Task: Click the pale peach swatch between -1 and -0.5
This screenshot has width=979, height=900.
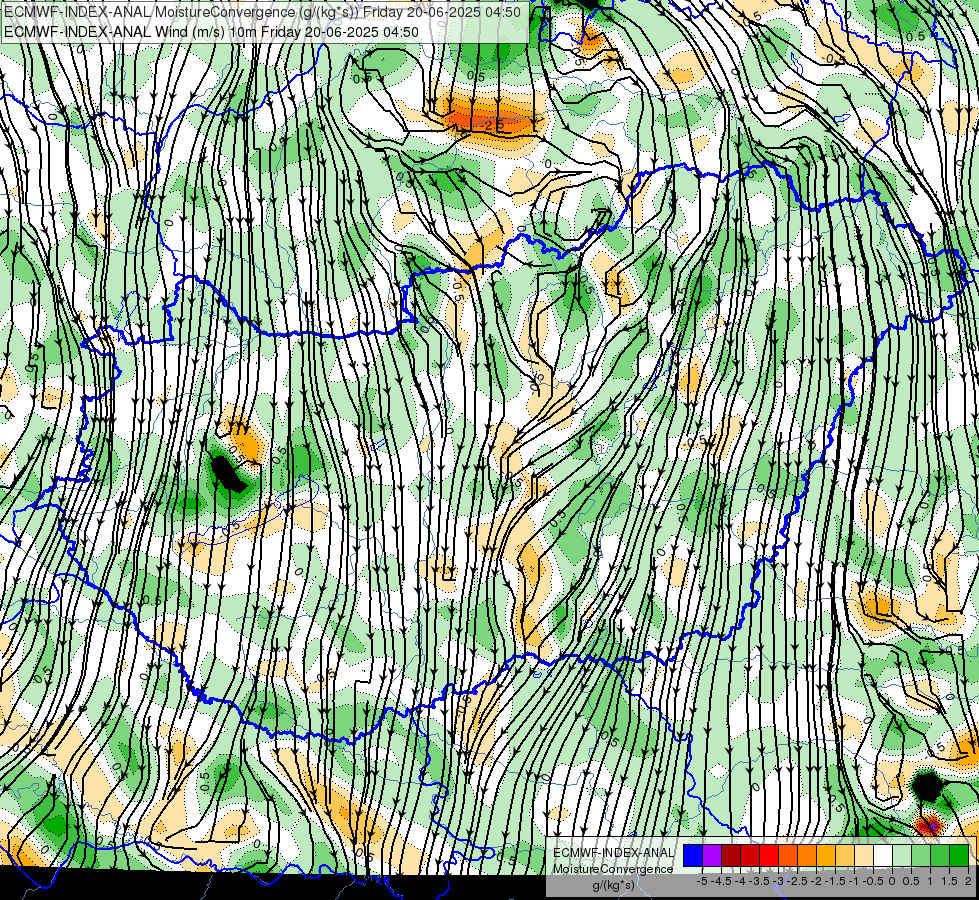Action: [x=864, y=856]
